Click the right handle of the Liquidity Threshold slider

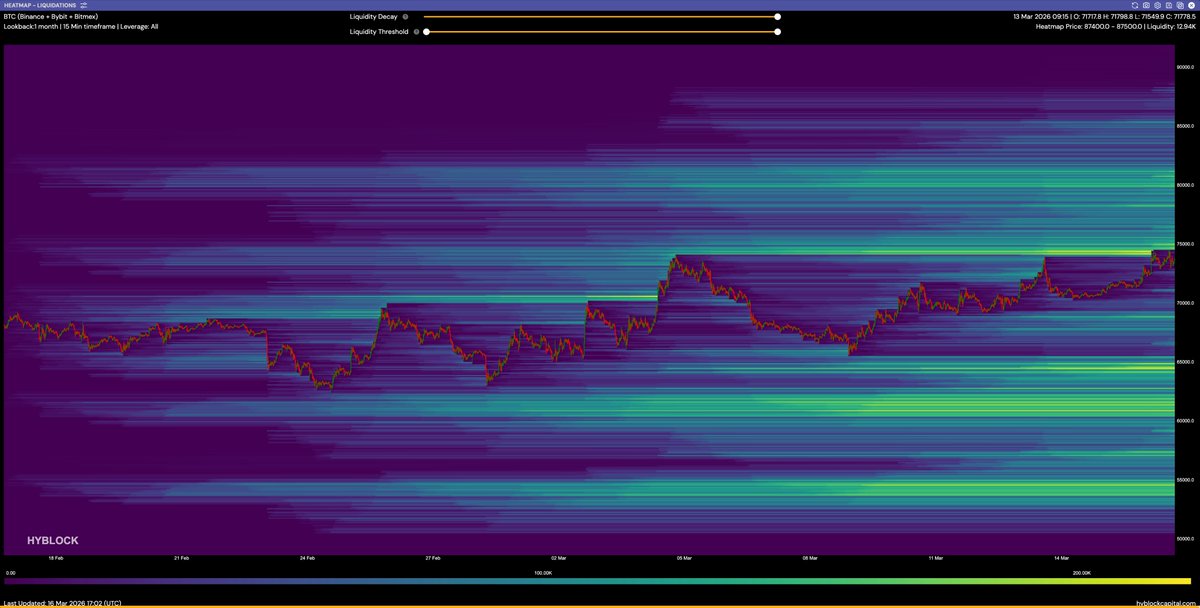coord(777,31)
